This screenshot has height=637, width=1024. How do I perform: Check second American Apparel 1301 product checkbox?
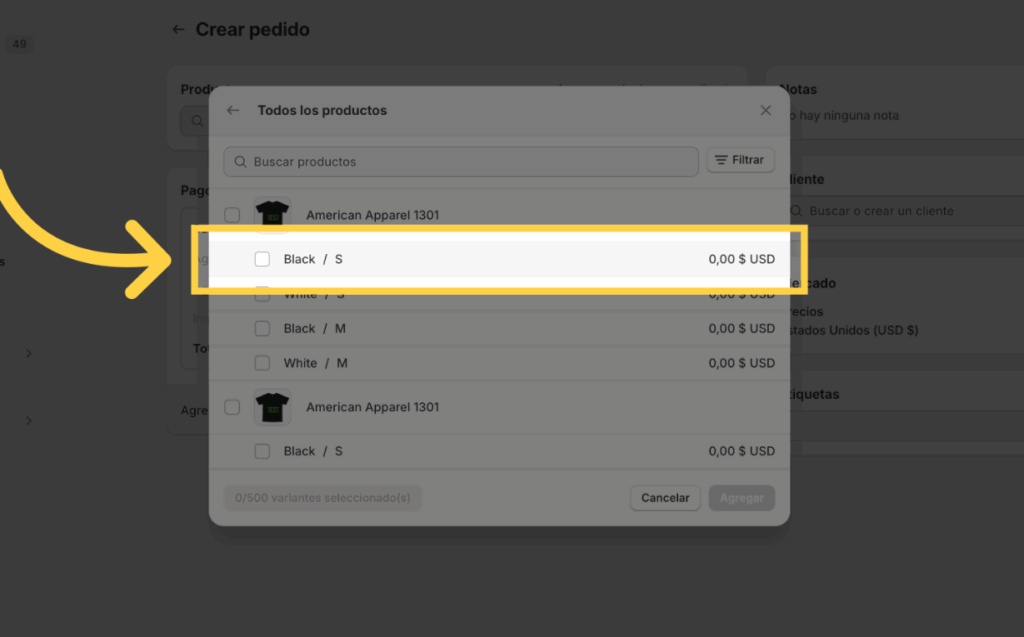tap(232, 407)
